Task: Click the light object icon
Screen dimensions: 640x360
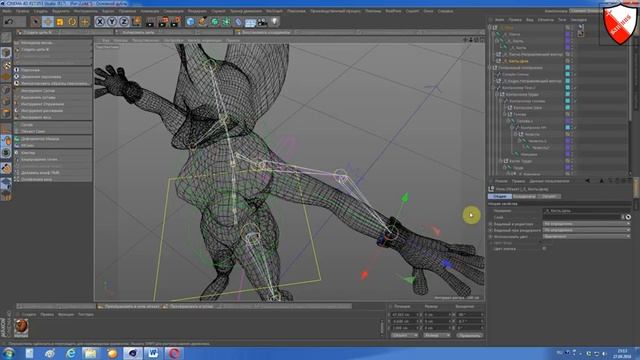Action: coord(275,21)
